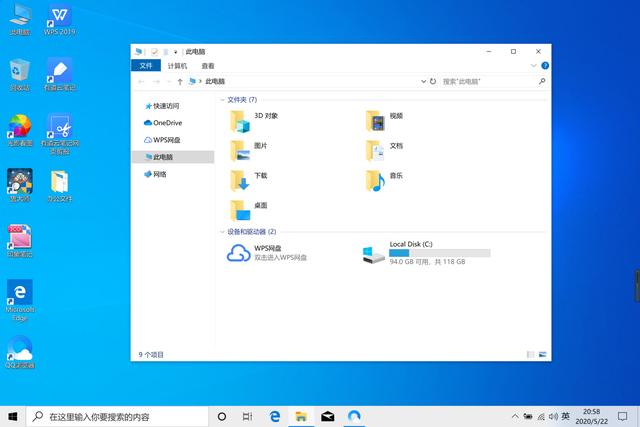The image size is (640, 427).
Task: Open the quick access toolbar customize dropdown
Action: [176, 52]
